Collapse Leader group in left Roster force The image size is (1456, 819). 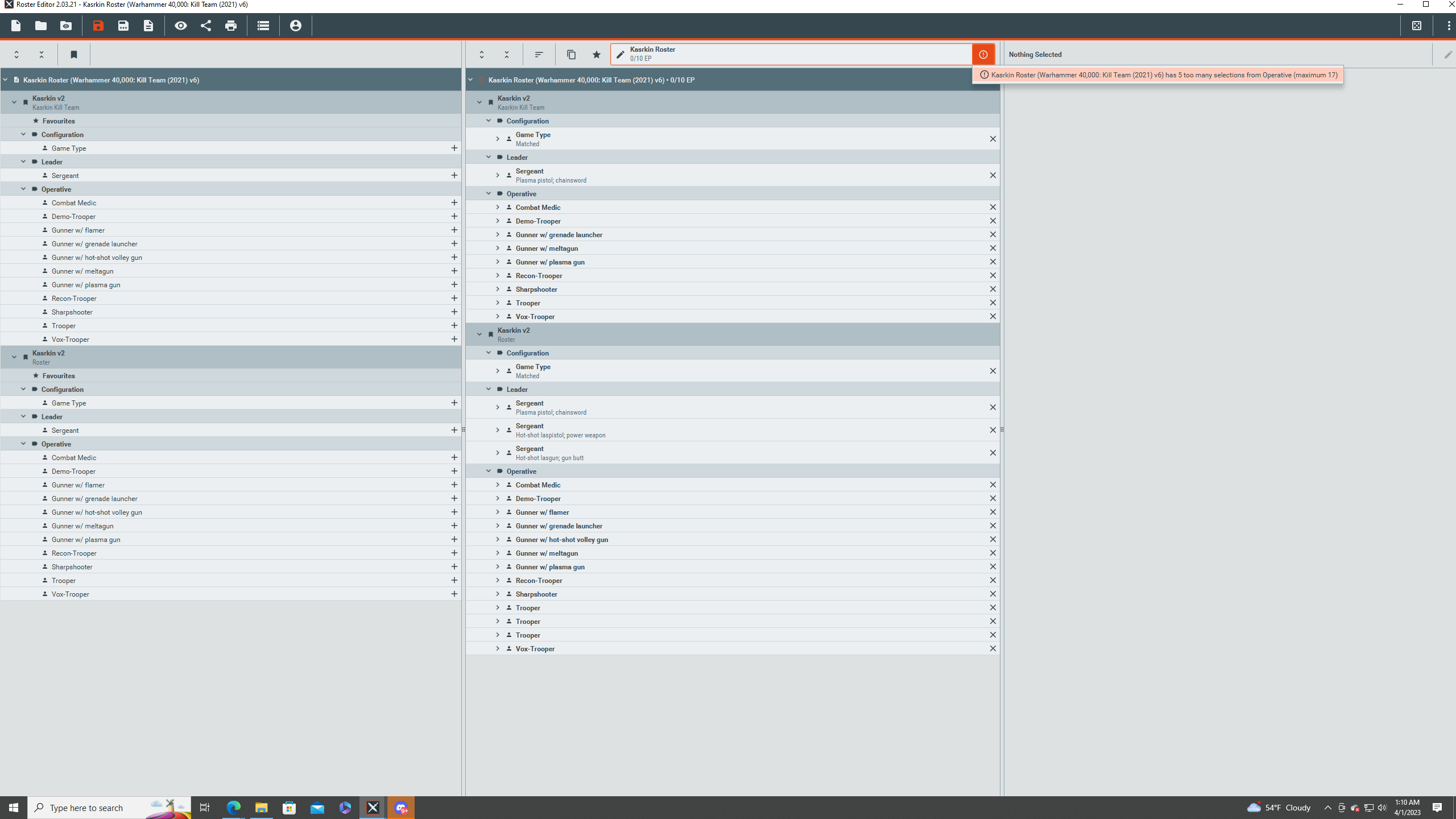click(23, 416)
